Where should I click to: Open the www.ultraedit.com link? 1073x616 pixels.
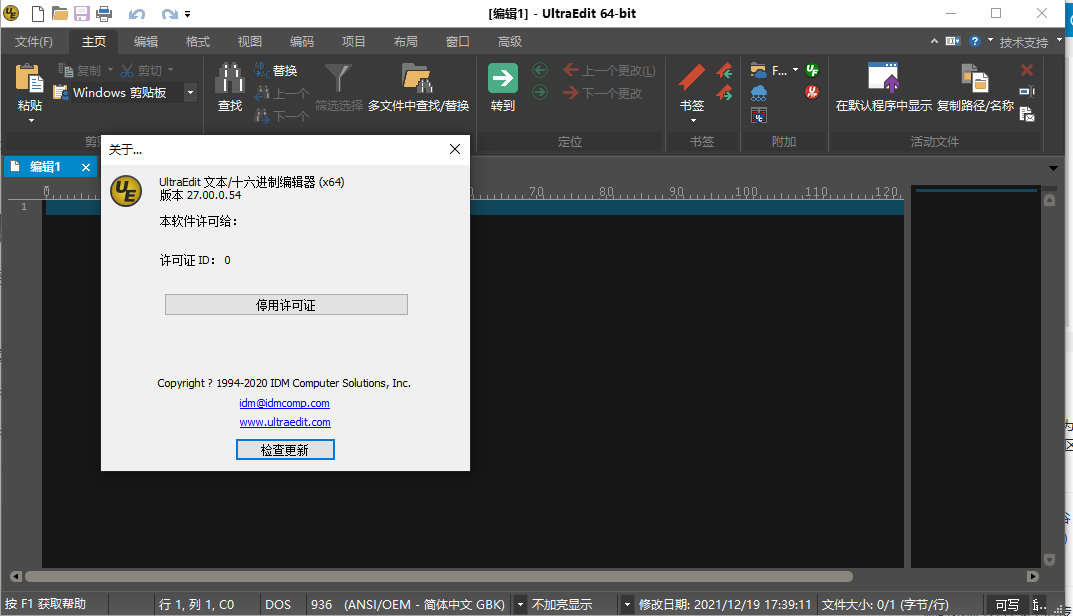tap(285, 422)
